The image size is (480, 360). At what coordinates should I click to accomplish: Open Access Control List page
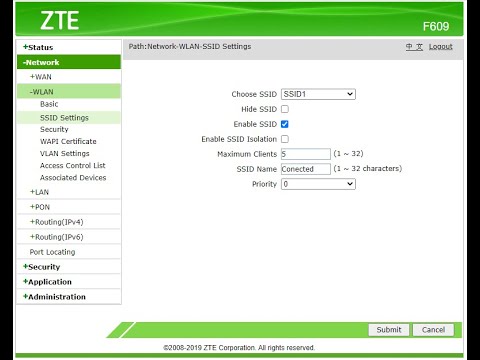point(73,165)
